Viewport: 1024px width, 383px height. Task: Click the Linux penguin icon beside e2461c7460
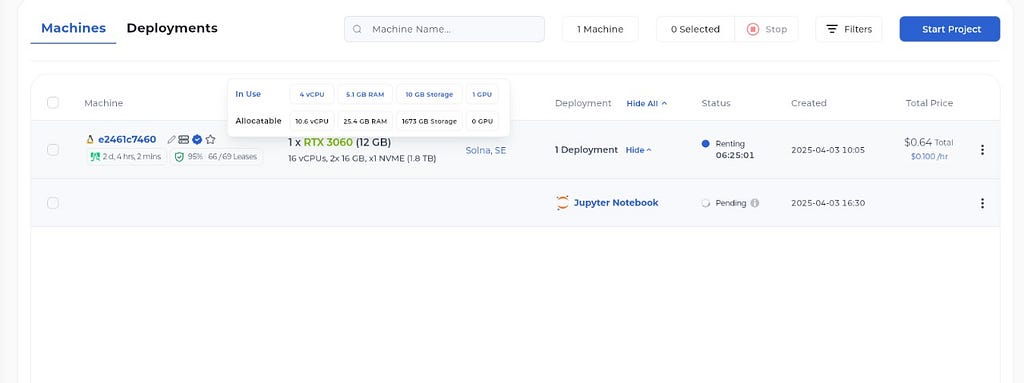(90, 139)
